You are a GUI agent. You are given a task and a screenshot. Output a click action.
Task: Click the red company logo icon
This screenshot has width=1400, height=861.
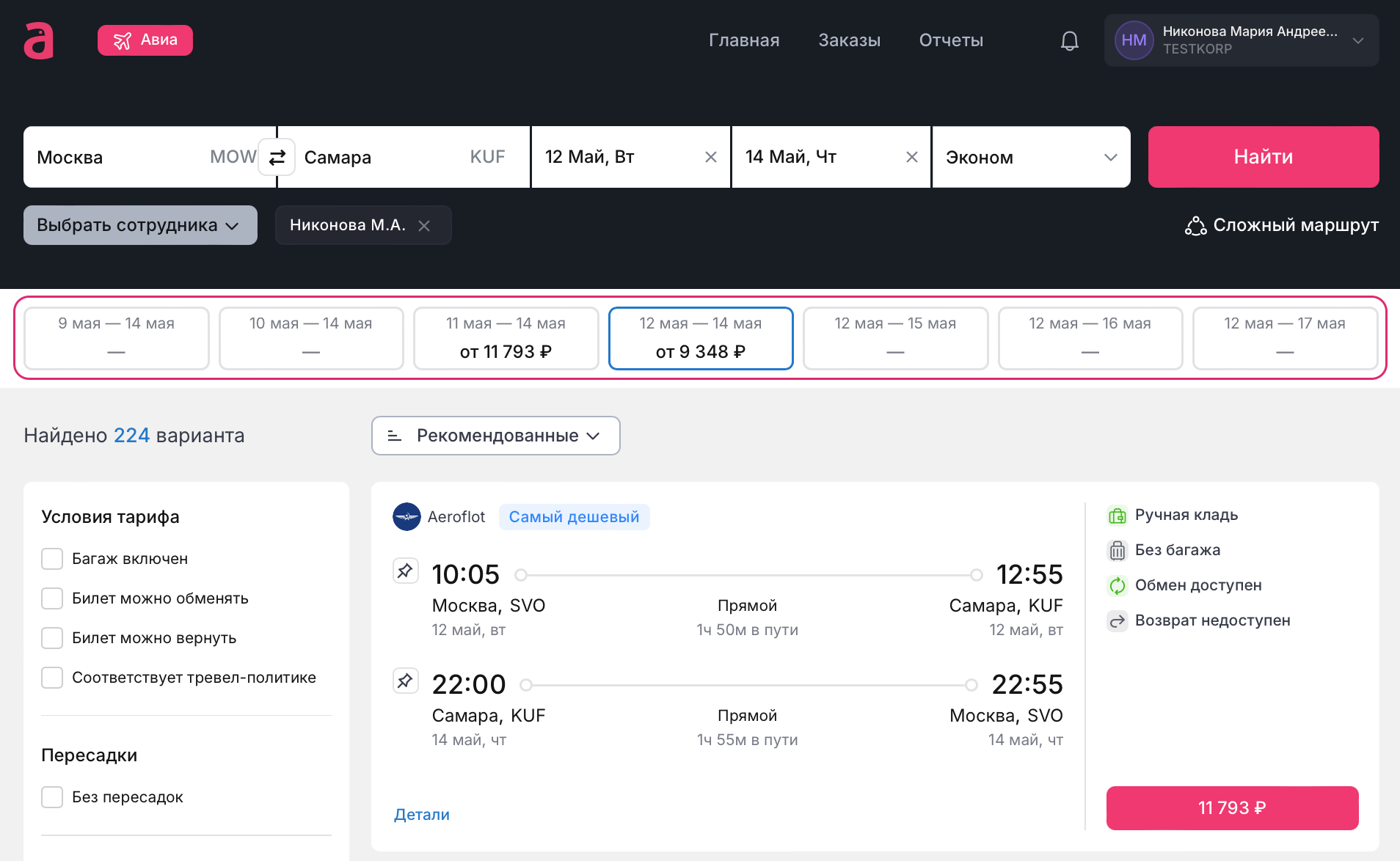pyautogui.click(x=39, y=40)
